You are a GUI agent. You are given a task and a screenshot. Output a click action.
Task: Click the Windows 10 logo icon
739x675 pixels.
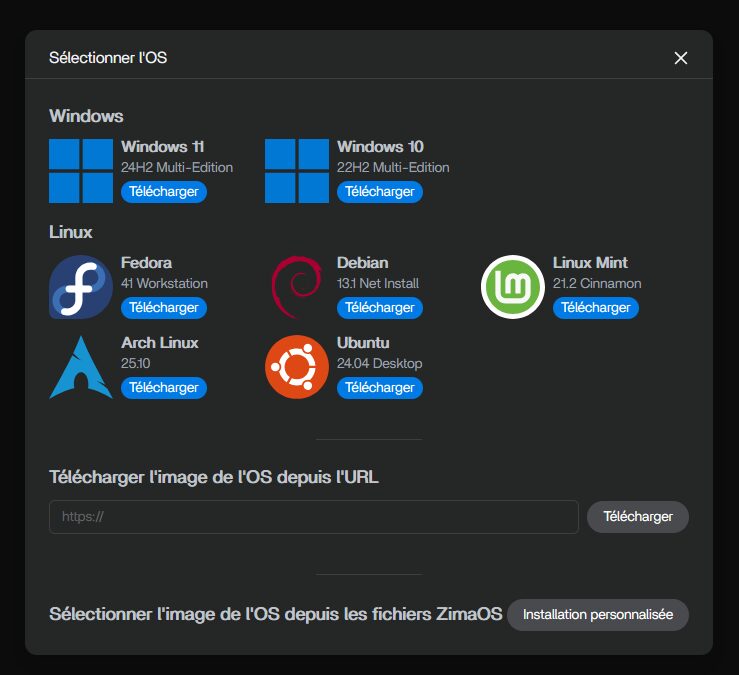pyautogui.click(x=297, y=171)
